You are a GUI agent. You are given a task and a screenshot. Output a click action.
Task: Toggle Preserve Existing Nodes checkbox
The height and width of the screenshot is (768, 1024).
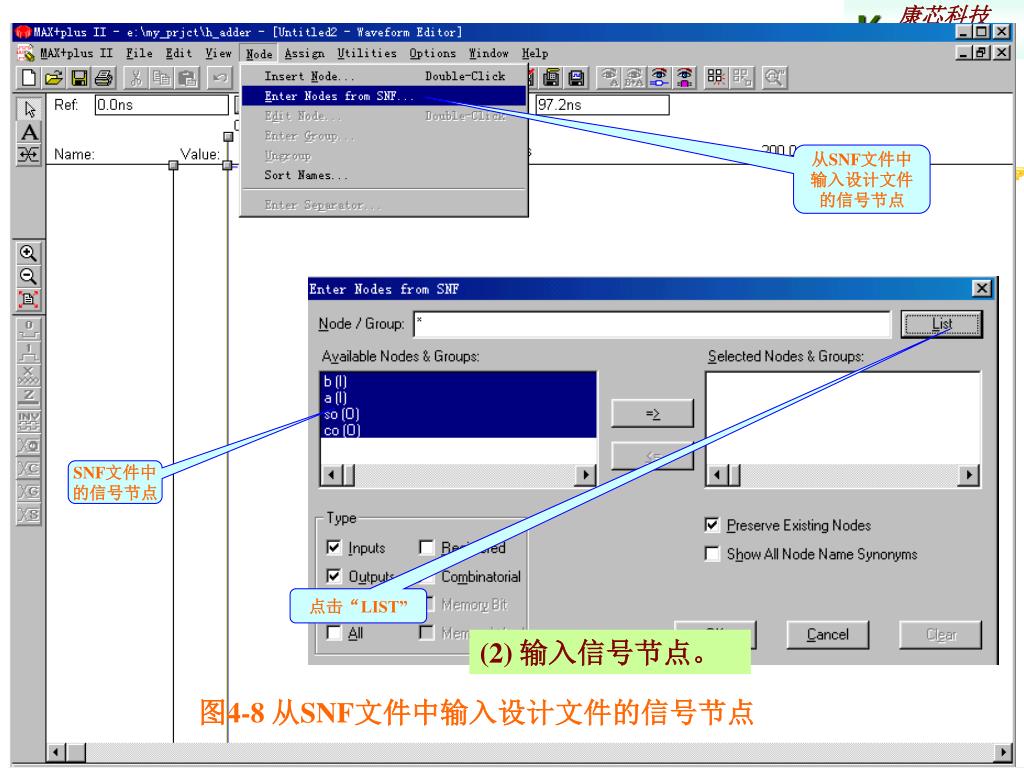(x=712, y=525)
